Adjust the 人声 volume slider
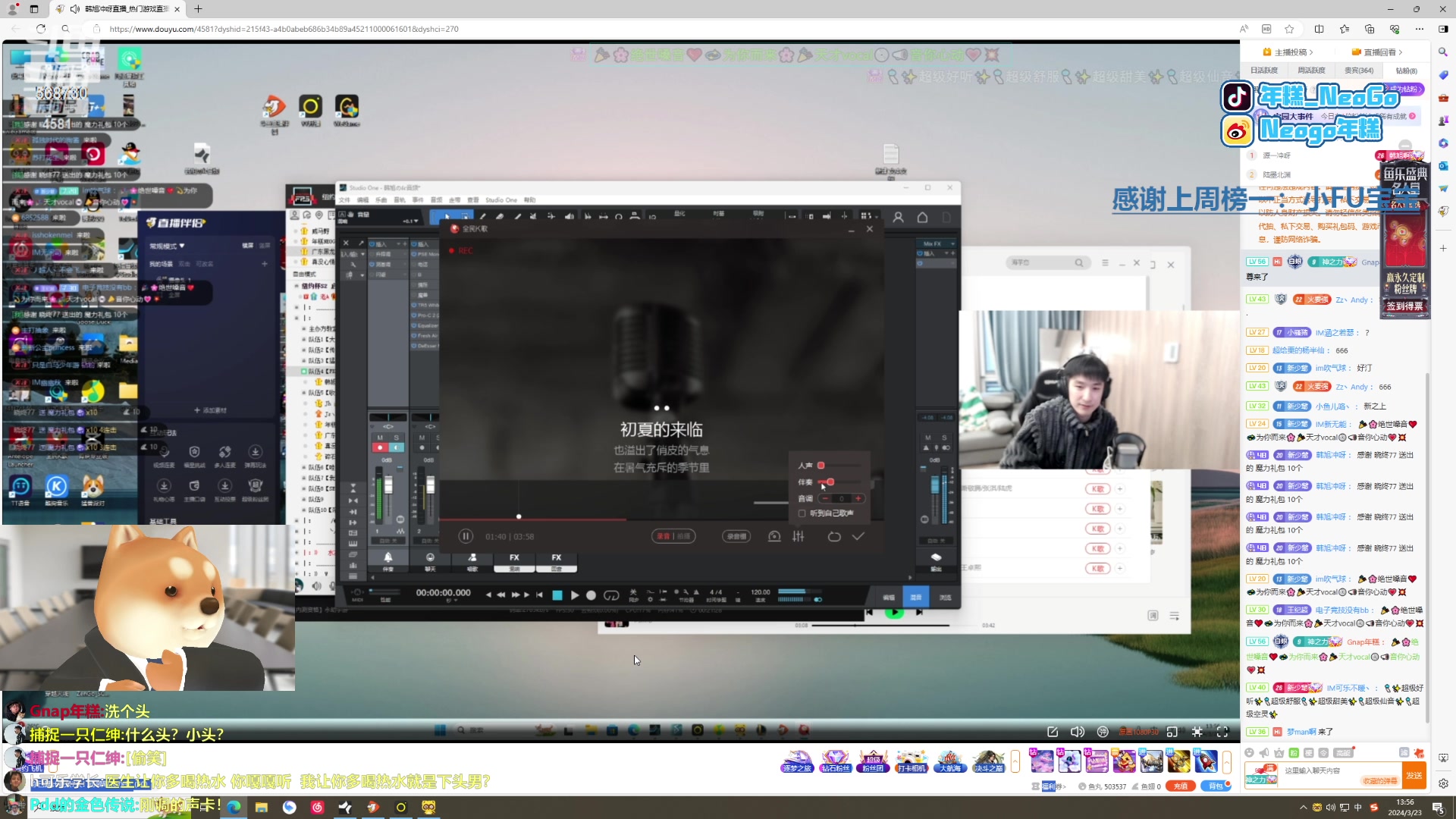The width and height of the screenshot is (1456, 819). [839, 466]
